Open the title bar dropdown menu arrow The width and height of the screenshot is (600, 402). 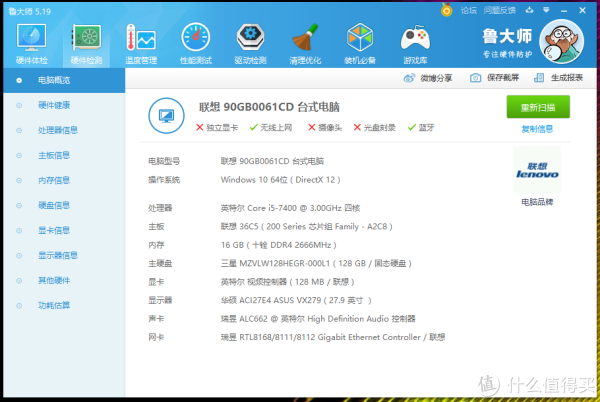(x=546, y=10)
